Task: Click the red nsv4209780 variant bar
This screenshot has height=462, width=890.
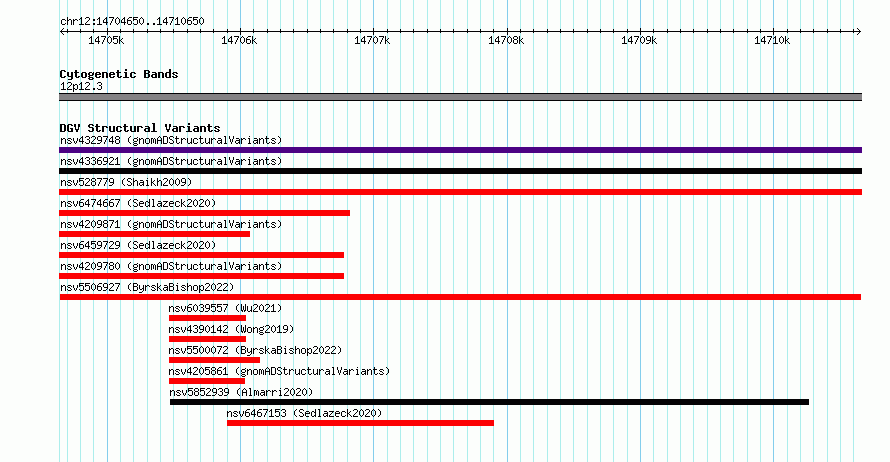Action: click(201, 276)
